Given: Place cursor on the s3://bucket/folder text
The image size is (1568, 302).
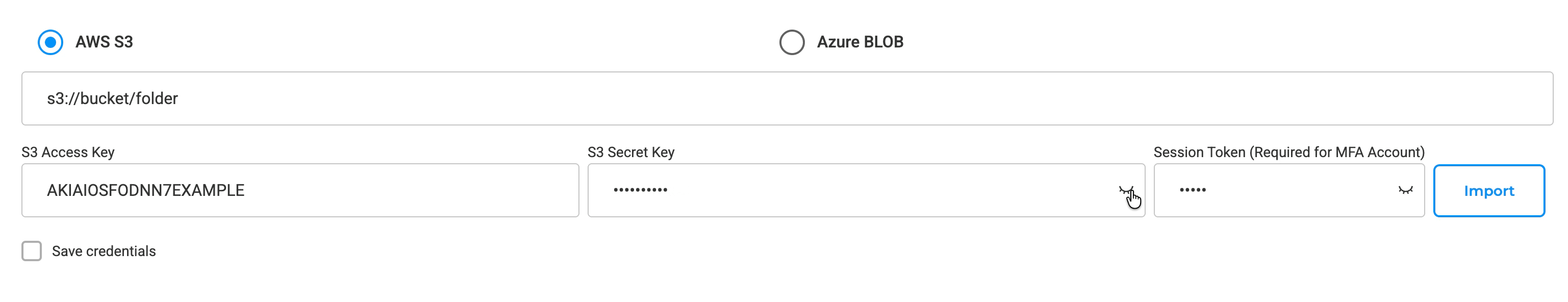Looking at the screenshot, I should (x=113, y=98).
